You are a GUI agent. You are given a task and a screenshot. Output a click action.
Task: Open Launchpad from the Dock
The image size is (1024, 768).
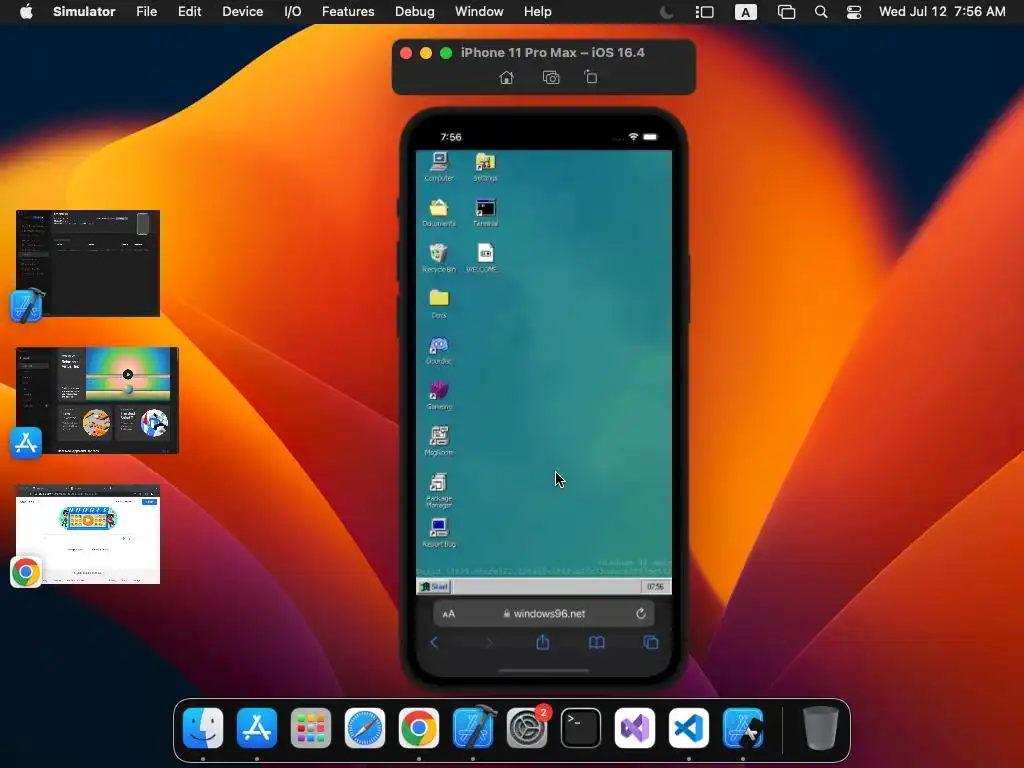[311, 728]
